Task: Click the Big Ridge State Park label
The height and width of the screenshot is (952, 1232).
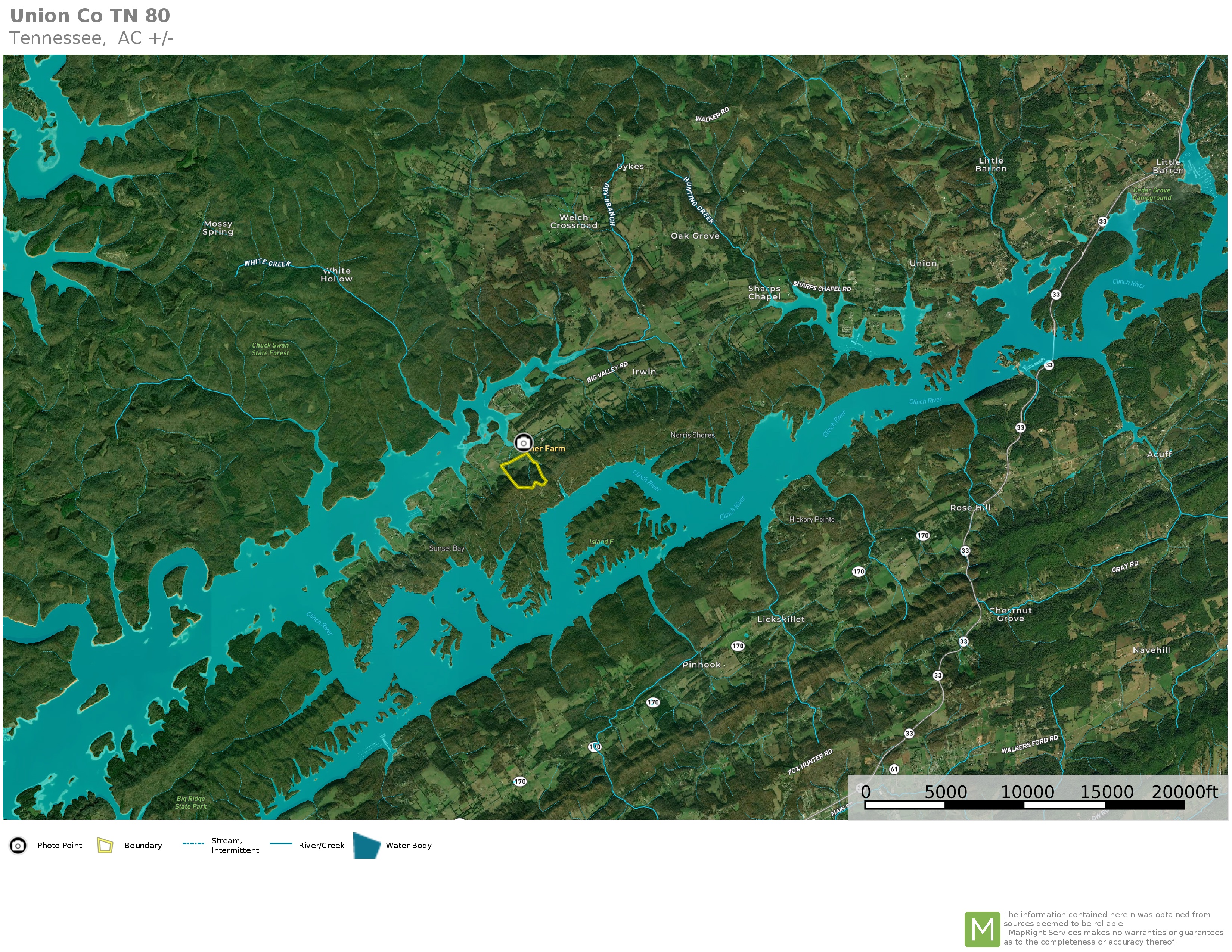Action: pyautogui.click(x=191, y=802)
